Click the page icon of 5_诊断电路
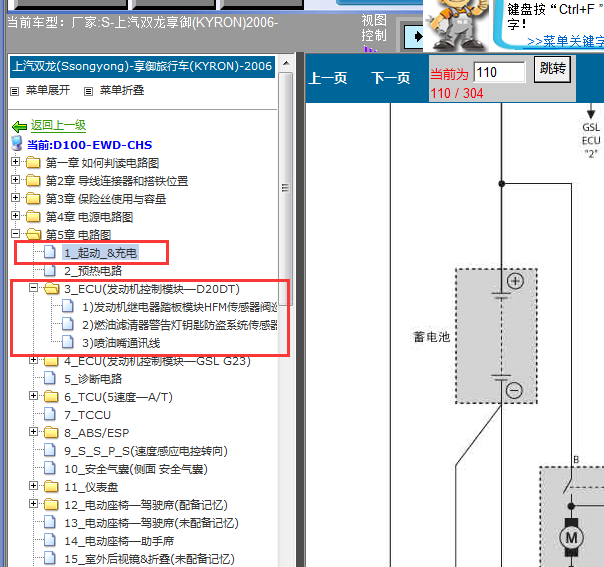This screenshot has width=604, height=567. point(50,378)
